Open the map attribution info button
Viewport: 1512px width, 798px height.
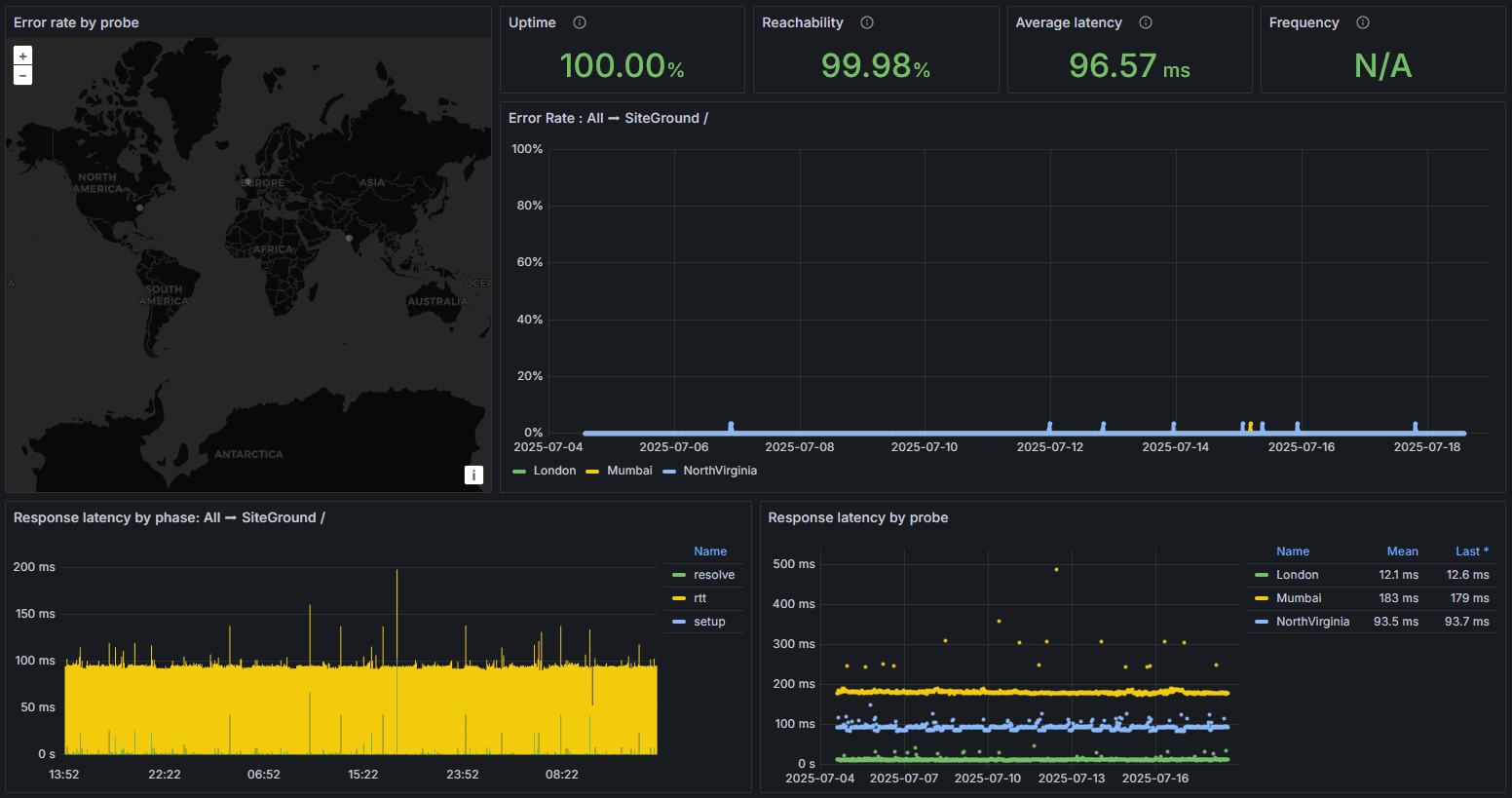pyautogui.click(x=473, y=475)
